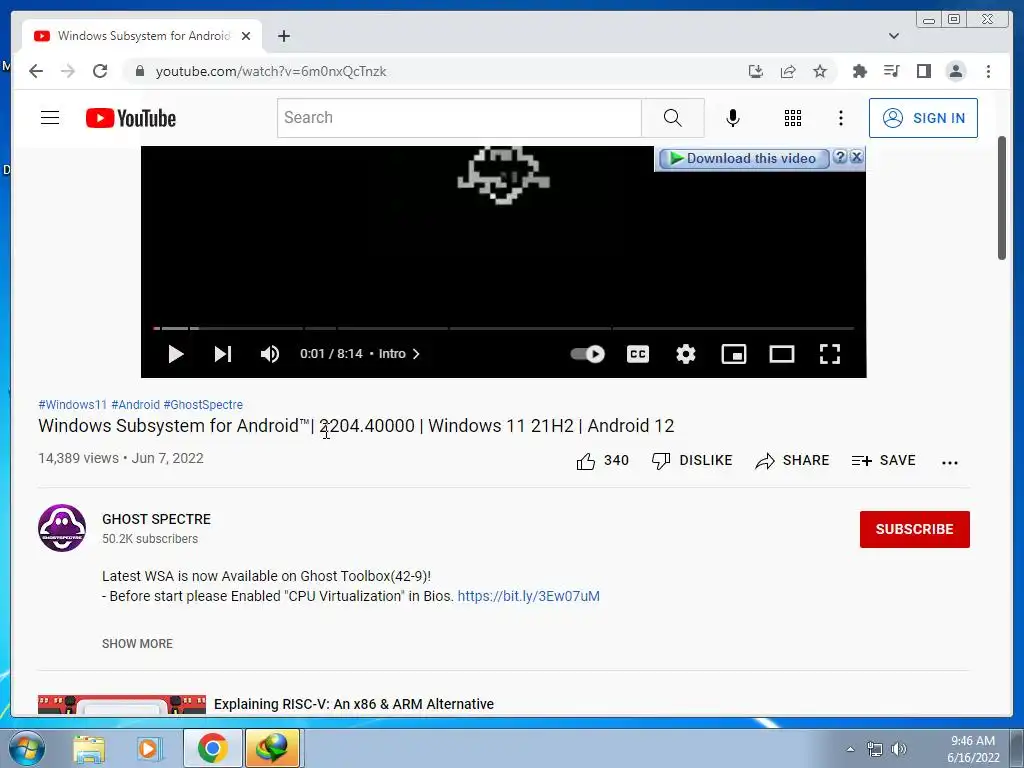Focus the YouTube Search field

tap(459, 118)
